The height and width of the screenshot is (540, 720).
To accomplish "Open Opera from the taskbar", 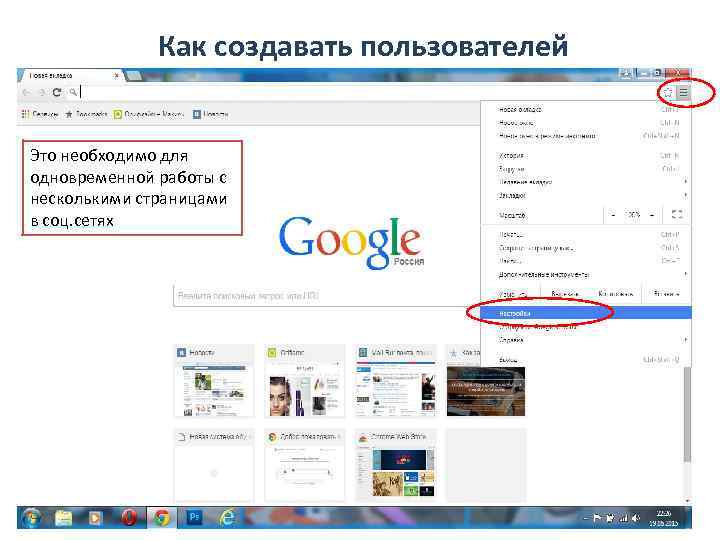I will [129, 518].
